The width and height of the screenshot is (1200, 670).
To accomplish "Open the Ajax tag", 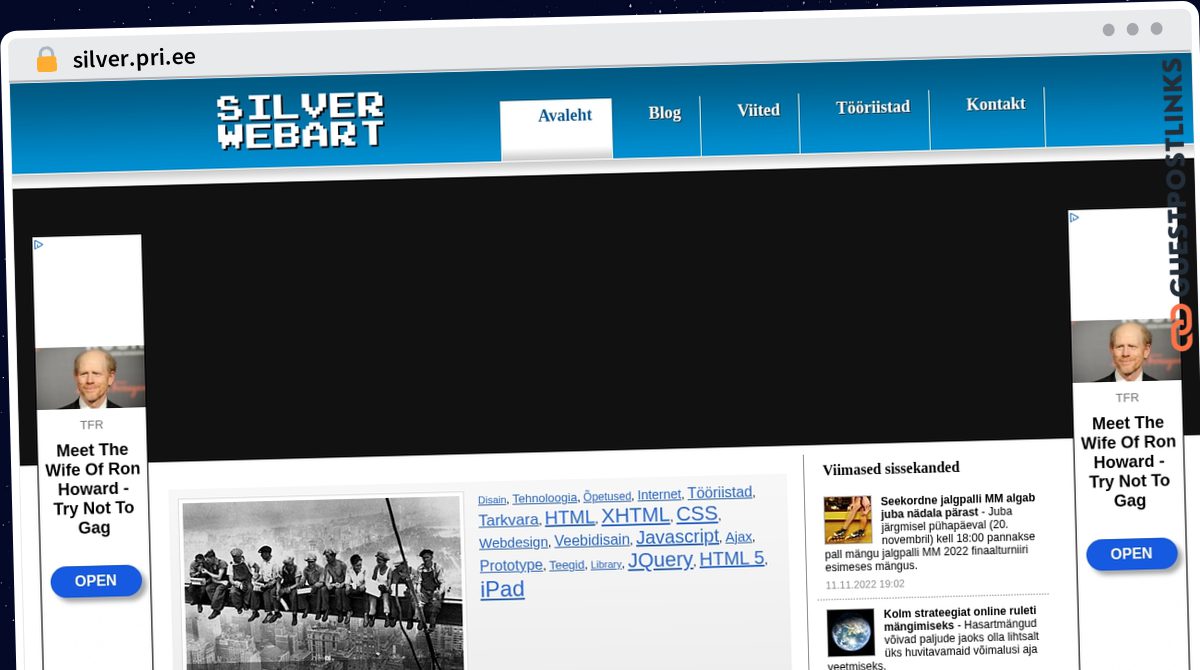I will click(738, 537).
